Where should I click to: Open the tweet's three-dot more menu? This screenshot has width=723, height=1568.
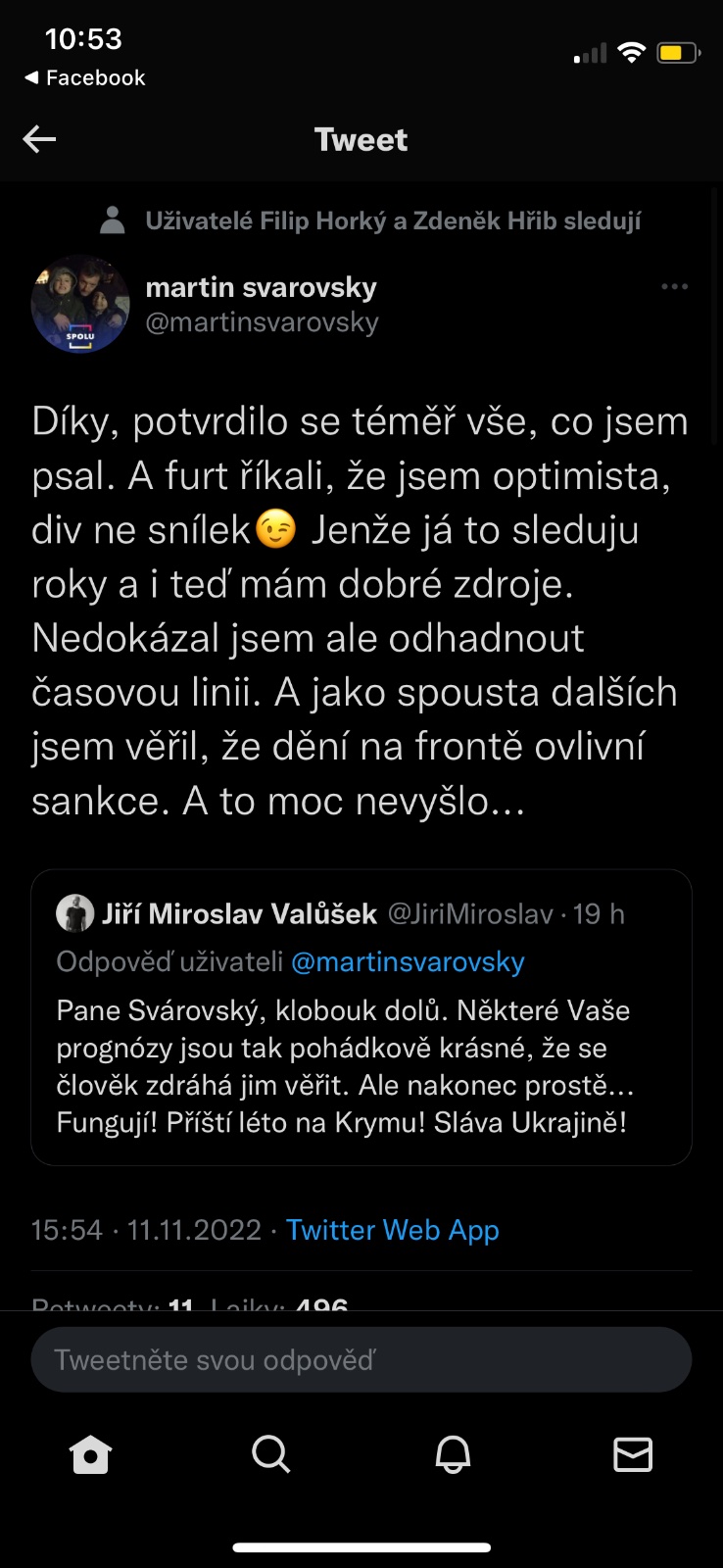pos(674,287)
